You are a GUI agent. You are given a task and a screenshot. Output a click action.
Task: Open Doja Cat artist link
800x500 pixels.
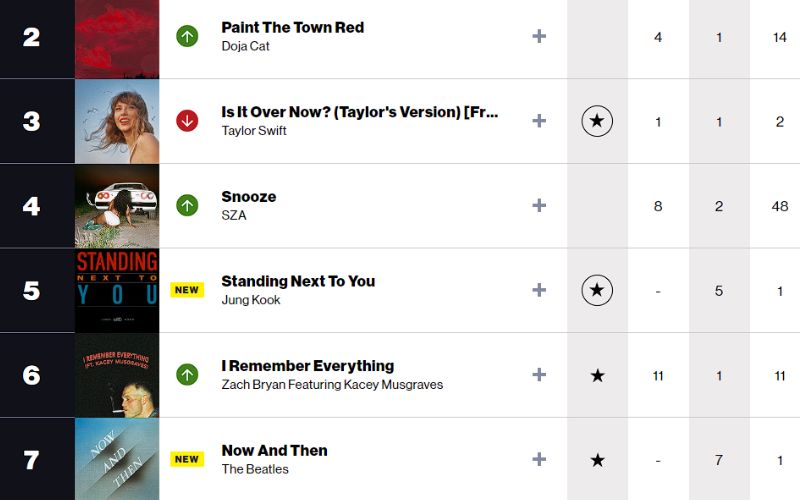[246, 46]
